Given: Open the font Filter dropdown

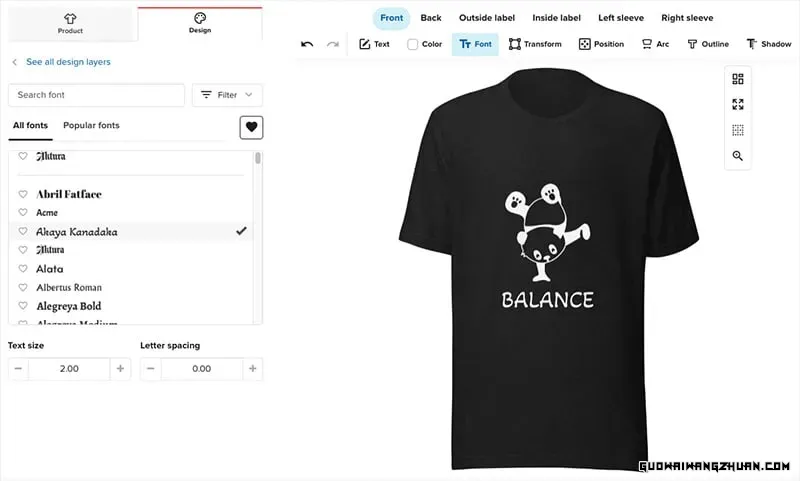Looking at the screenshot, I should click(227, 95).
